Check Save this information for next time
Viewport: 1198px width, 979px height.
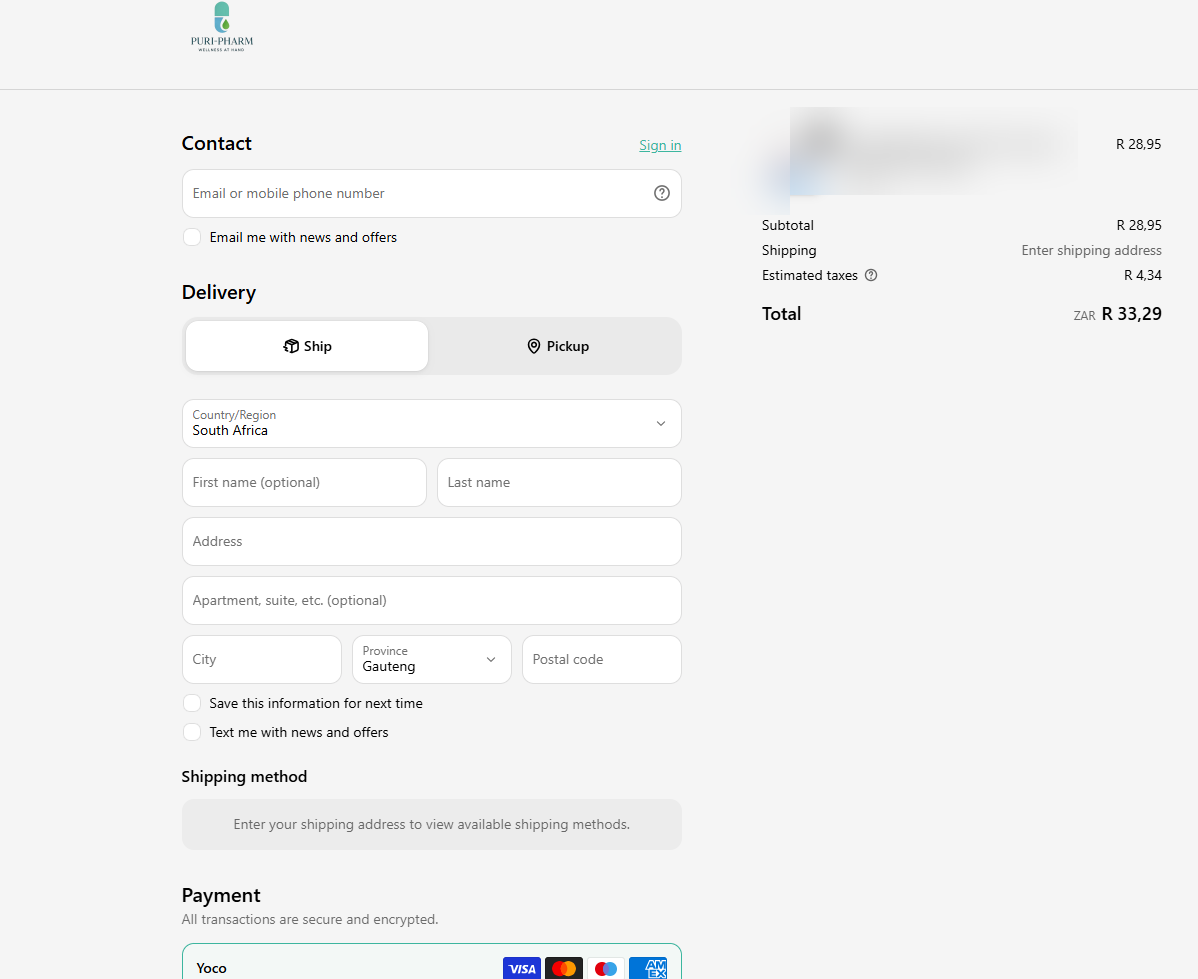pos(192,703)
